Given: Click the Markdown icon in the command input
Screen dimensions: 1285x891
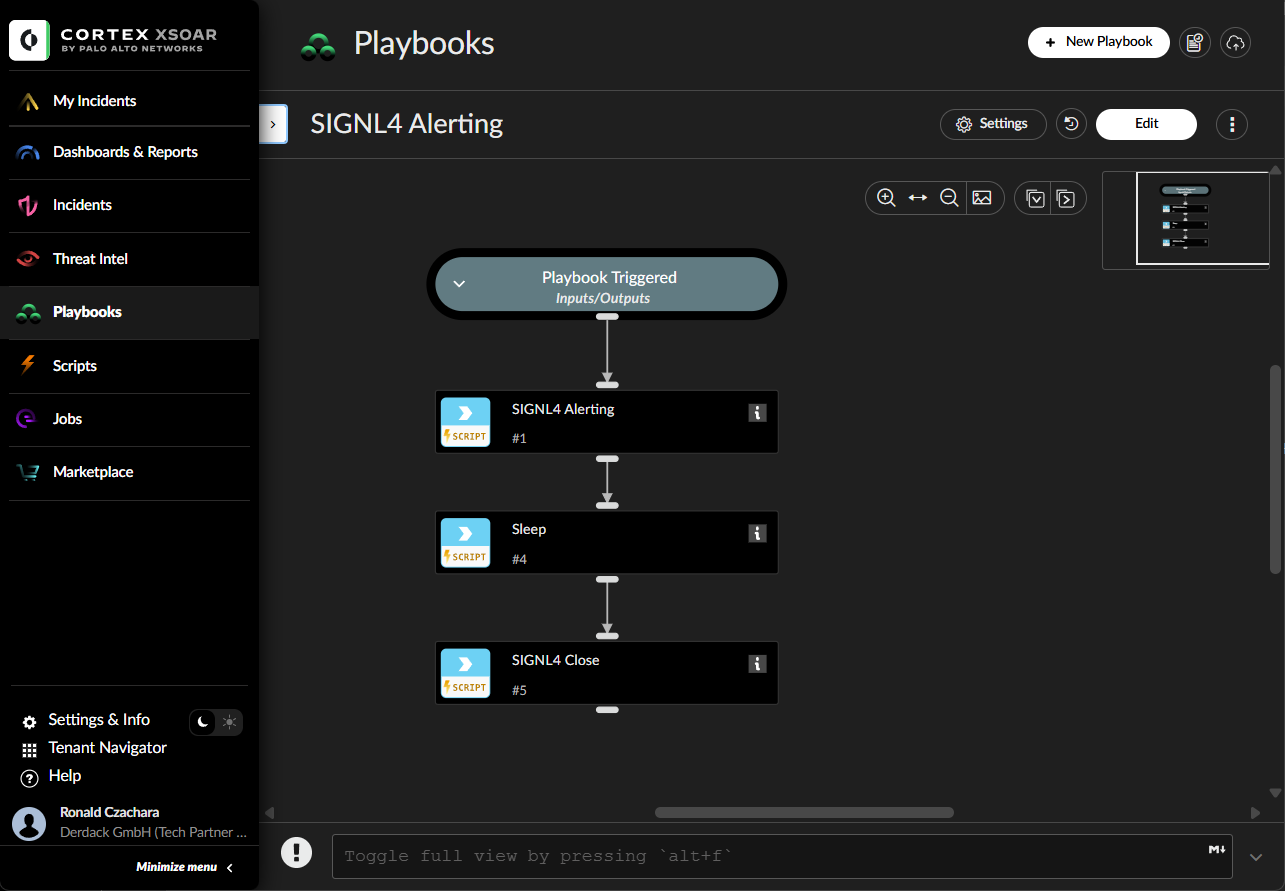Looking at the screenshot, I should point(1217,849).
